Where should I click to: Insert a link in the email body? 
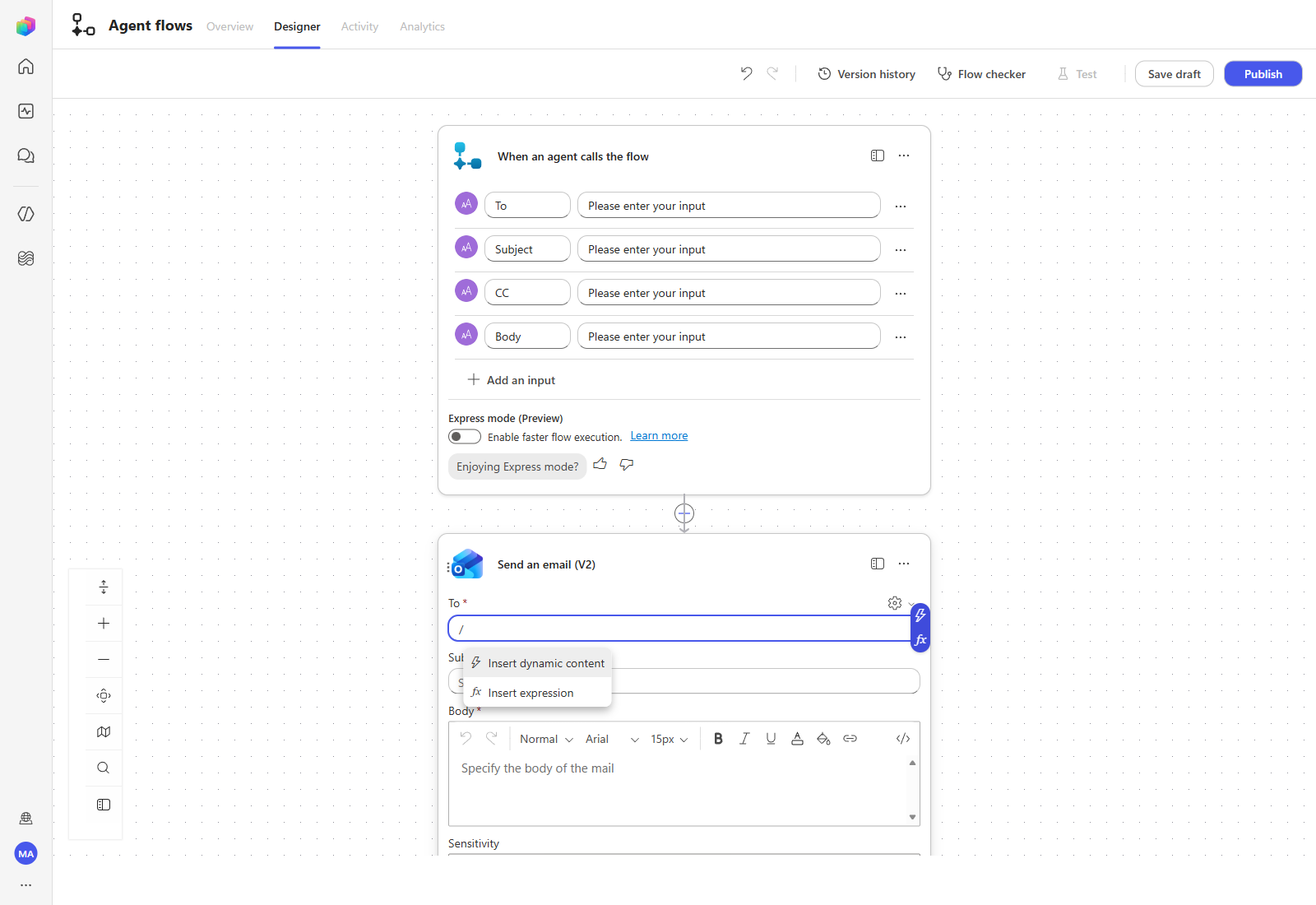tap(850, 739)
